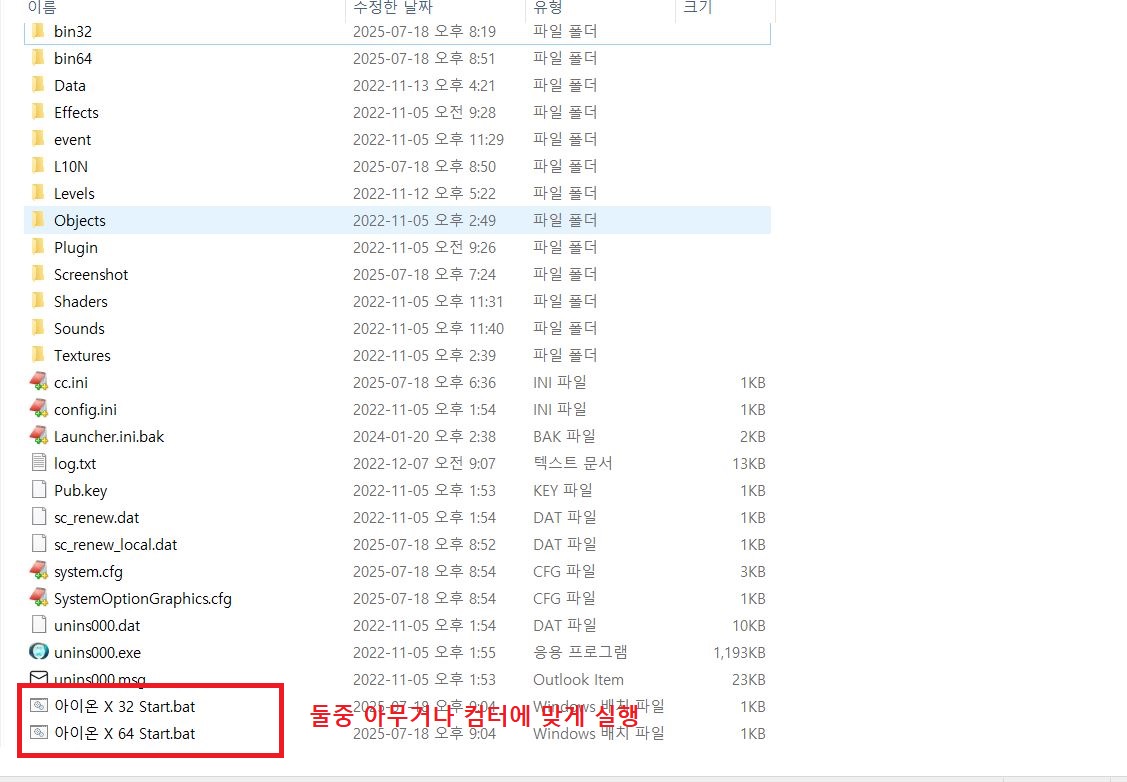Select the log.txt text document icon

click(39, 463)
